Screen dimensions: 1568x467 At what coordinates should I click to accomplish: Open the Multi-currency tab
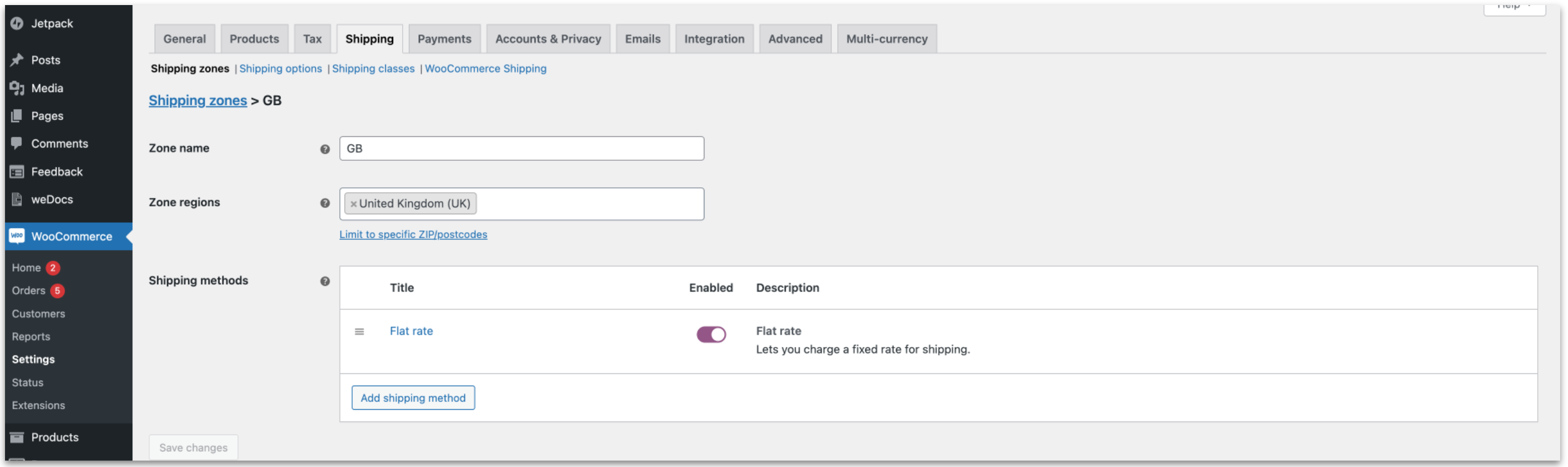(886, 39)
